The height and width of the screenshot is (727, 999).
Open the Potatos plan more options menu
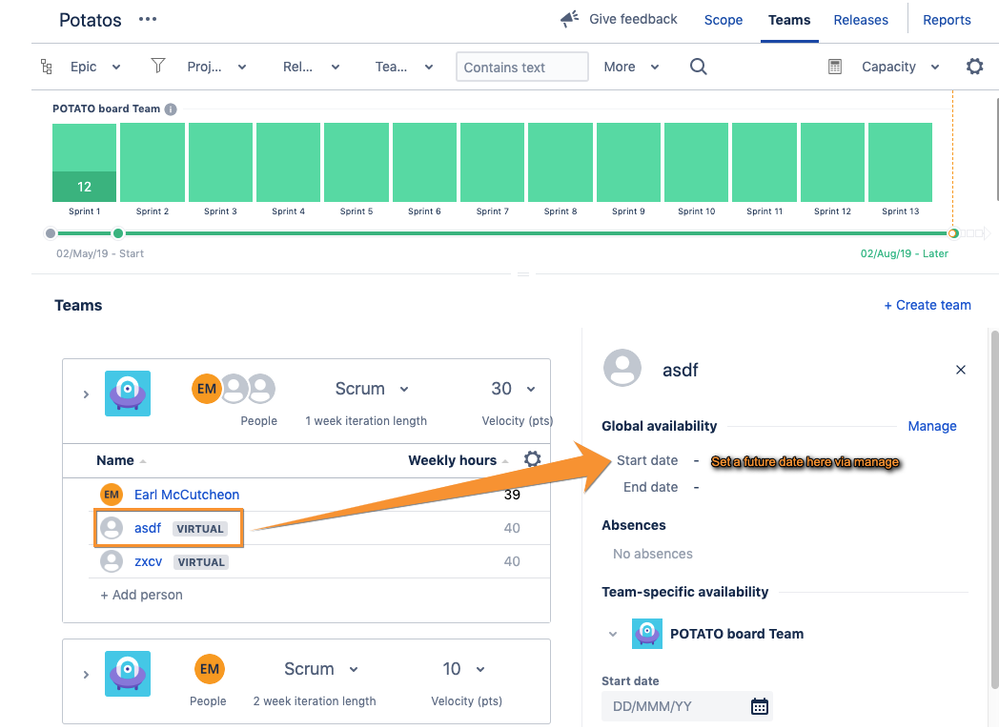click(148, 19)
